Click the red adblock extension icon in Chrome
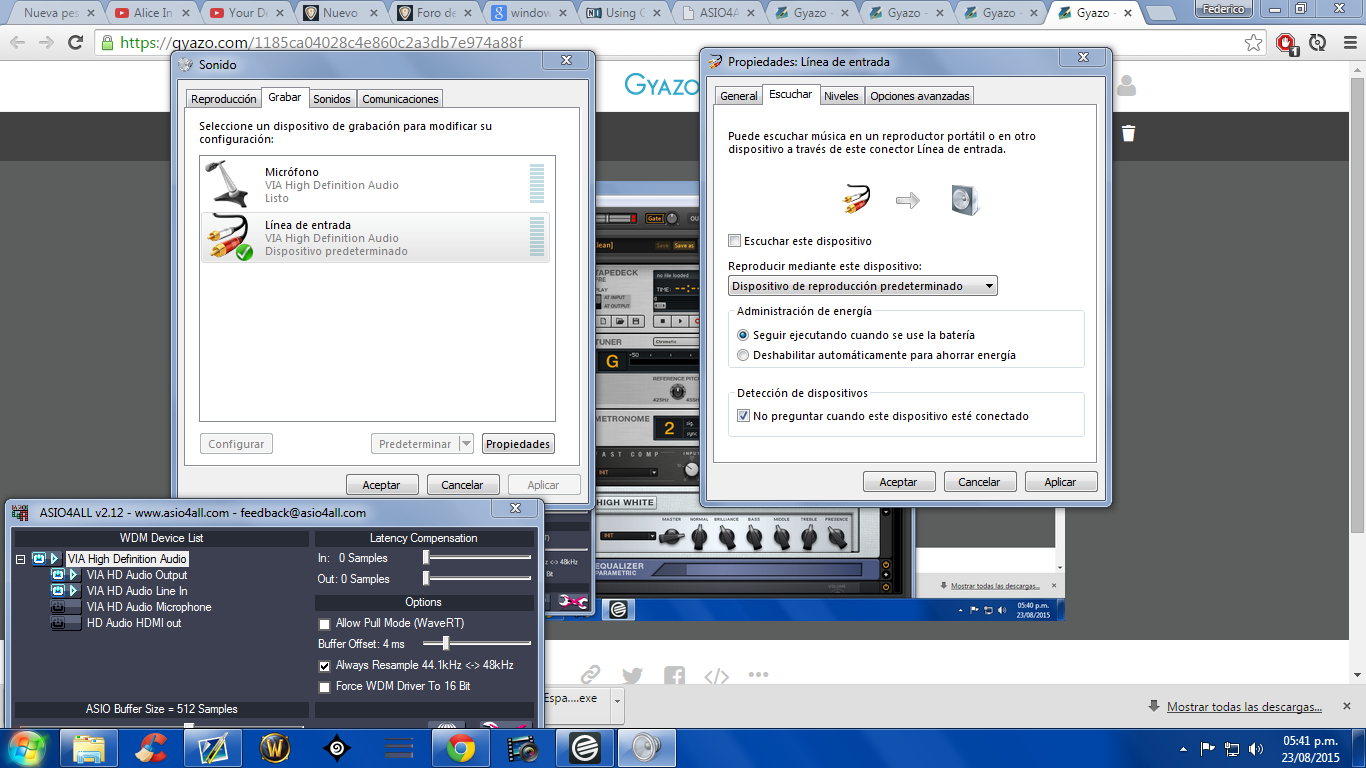 (1288, 44)
